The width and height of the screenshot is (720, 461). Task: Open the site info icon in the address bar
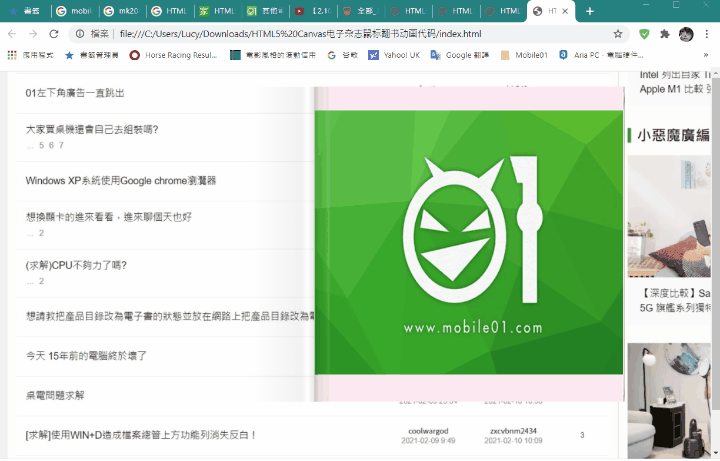click(x=80, y=34)
